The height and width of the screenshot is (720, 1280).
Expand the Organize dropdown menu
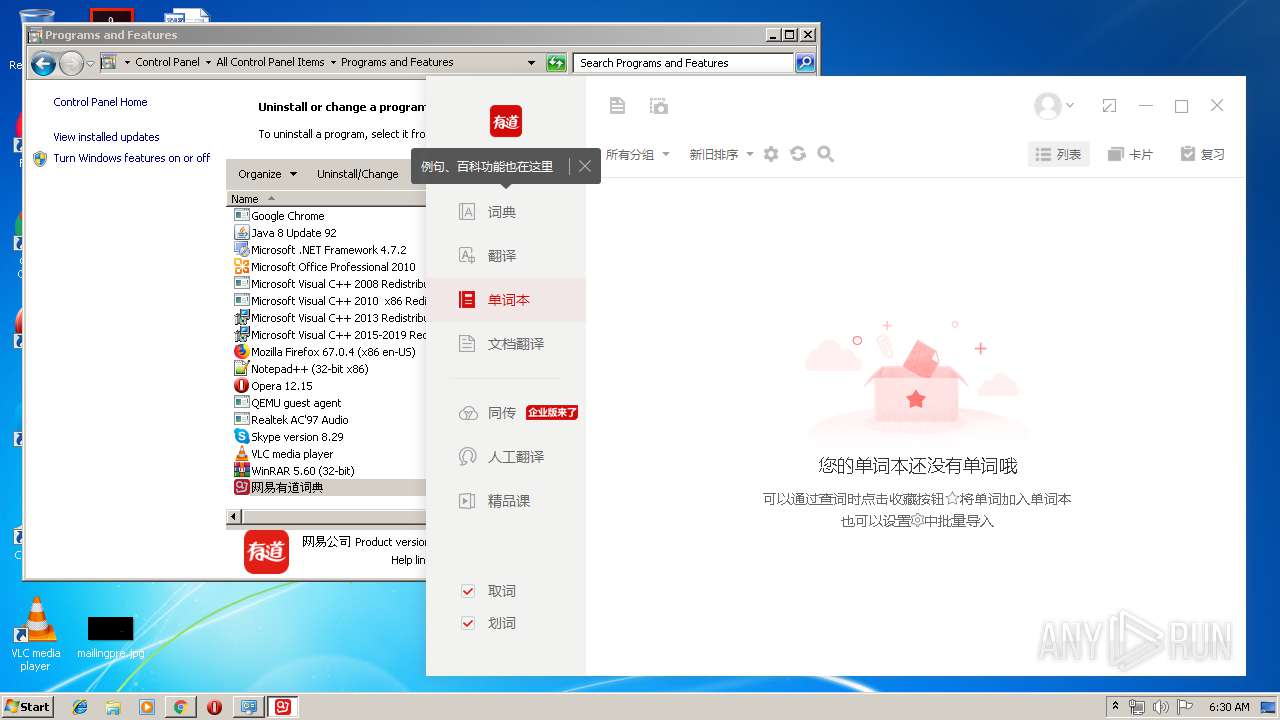tap(267, 174)
